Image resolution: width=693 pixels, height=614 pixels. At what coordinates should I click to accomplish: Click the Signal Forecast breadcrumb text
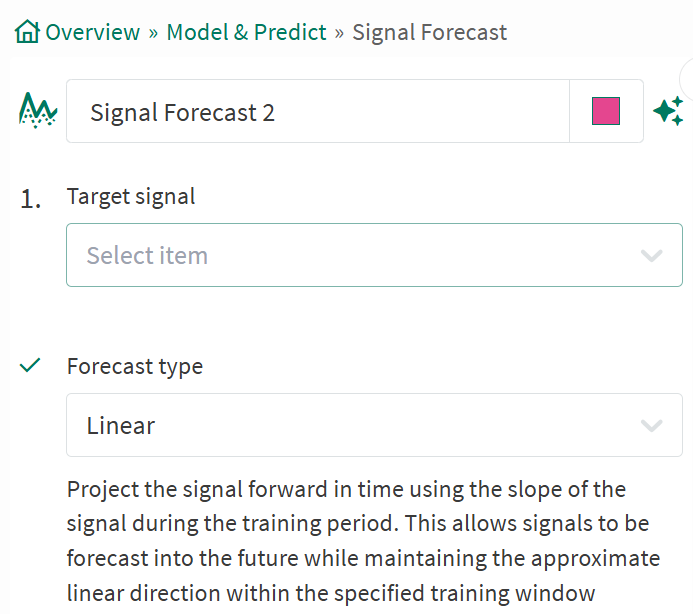[429, 32]
